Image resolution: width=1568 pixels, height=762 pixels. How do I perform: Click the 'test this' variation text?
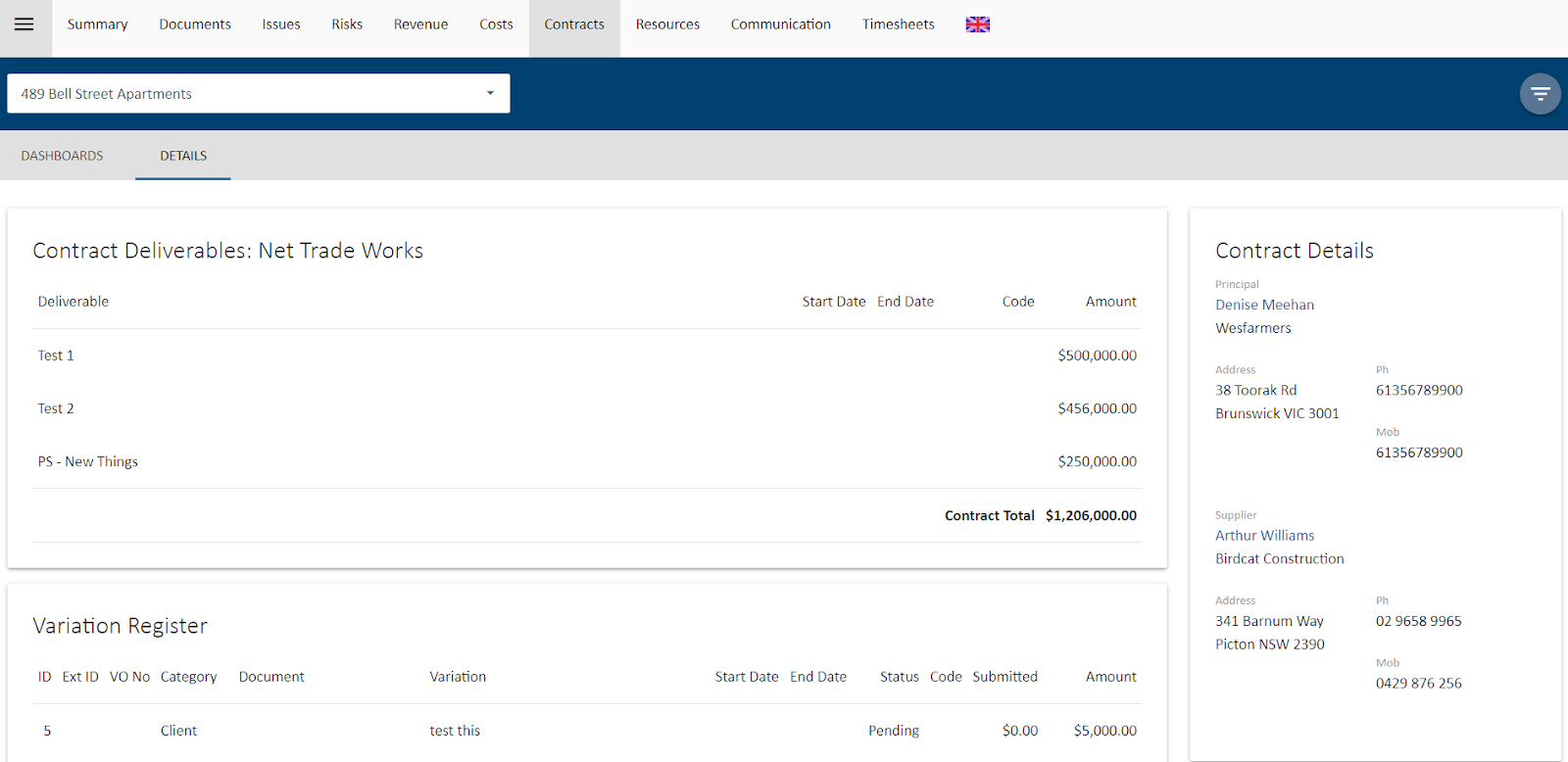pos(455,731)
